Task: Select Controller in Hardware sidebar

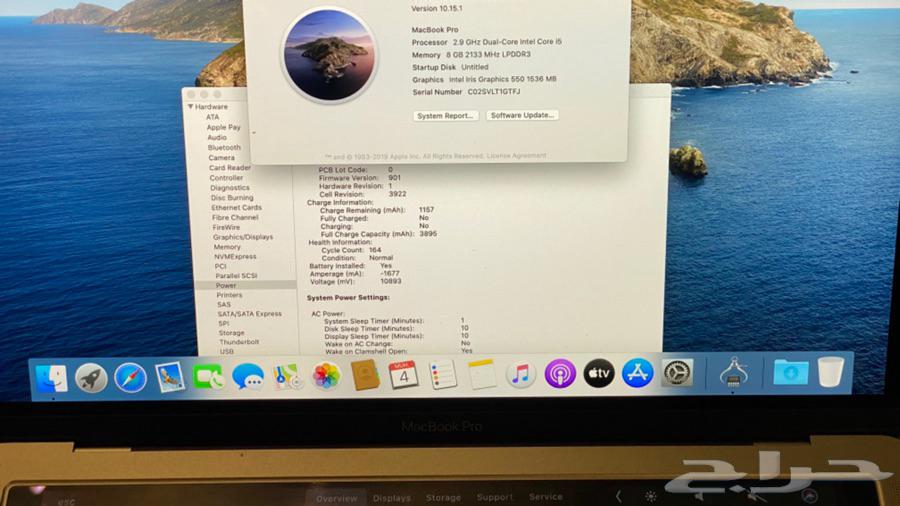Action: tap(226, 178)
